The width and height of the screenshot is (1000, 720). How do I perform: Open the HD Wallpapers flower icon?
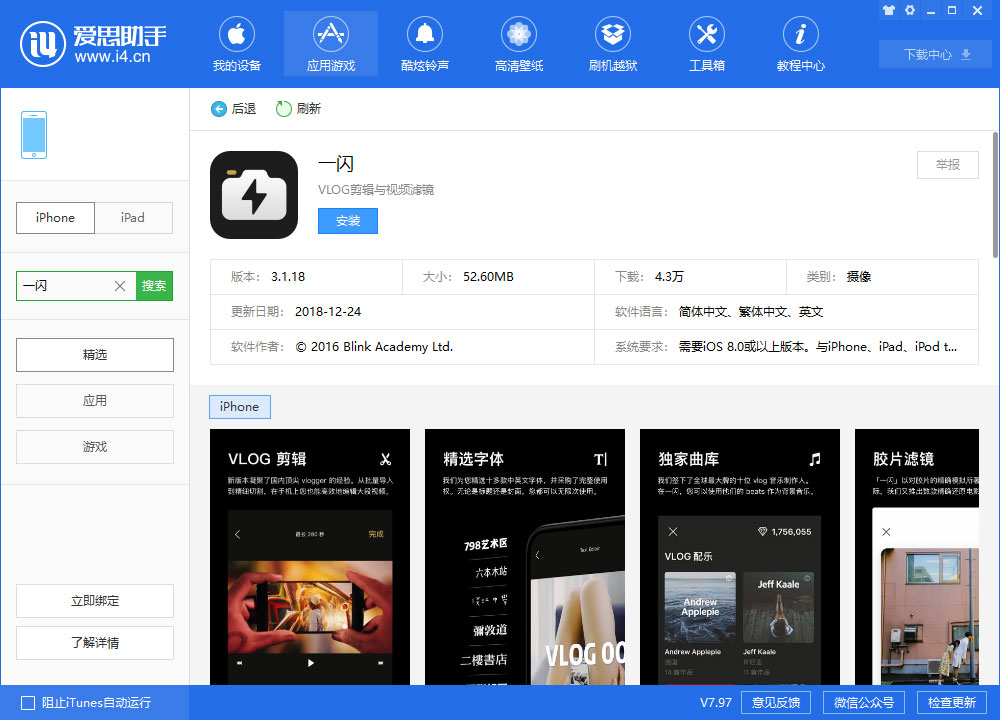[x=519, y=35]
